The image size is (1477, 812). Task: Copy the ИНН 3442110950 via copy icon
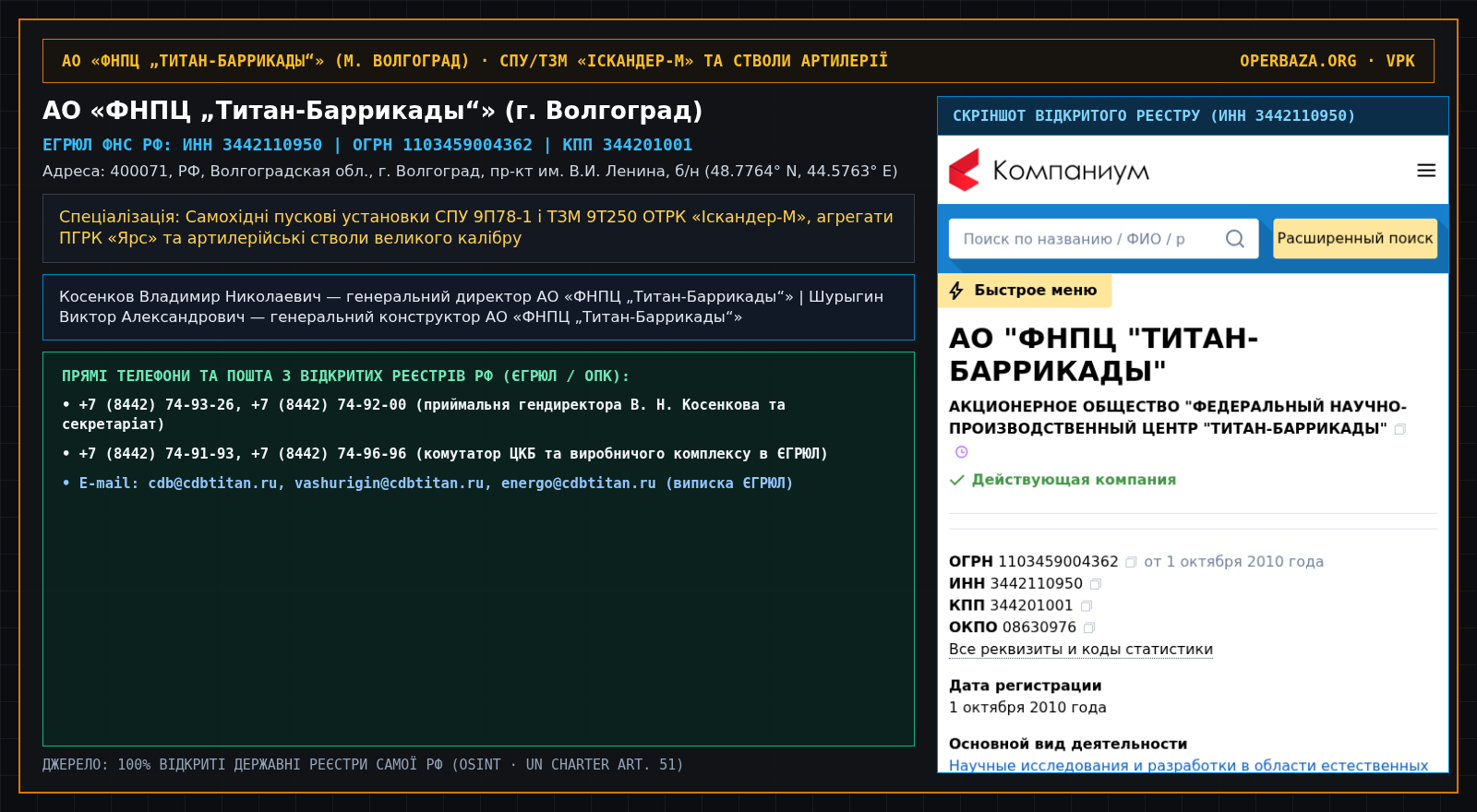[1096, 584]
